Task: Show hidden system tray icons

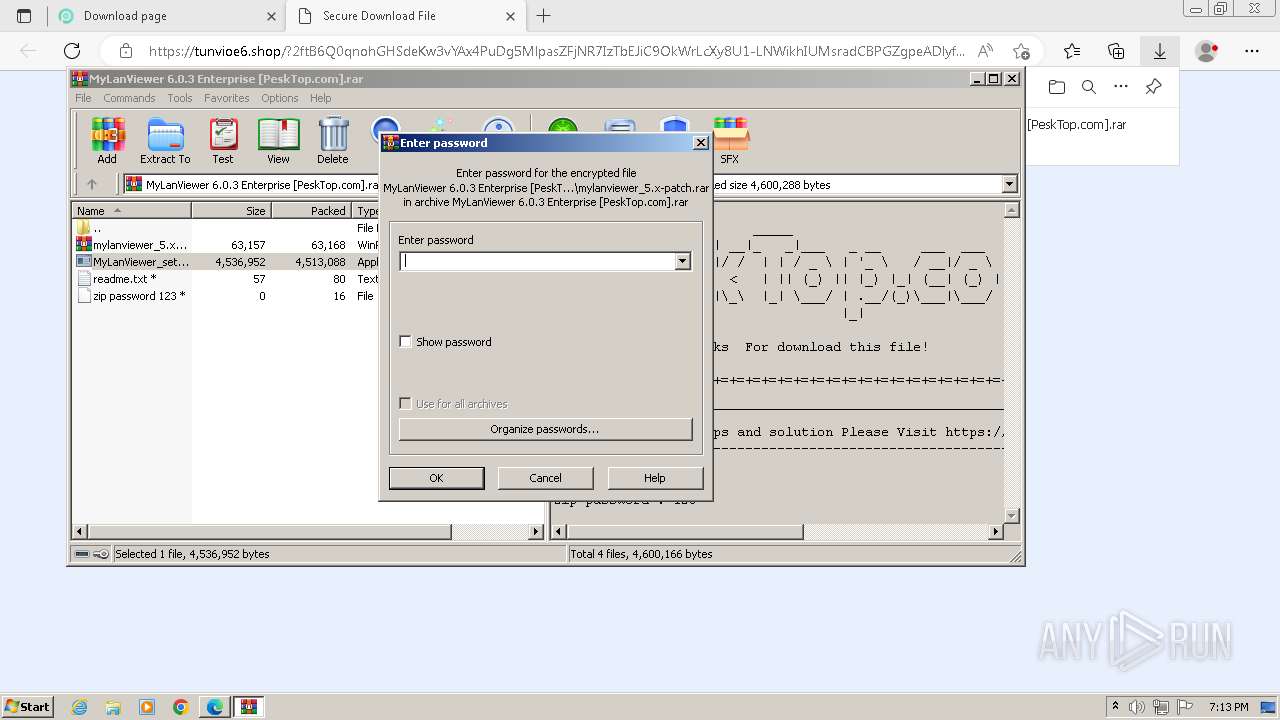Action: click(x=1114, y=707)
